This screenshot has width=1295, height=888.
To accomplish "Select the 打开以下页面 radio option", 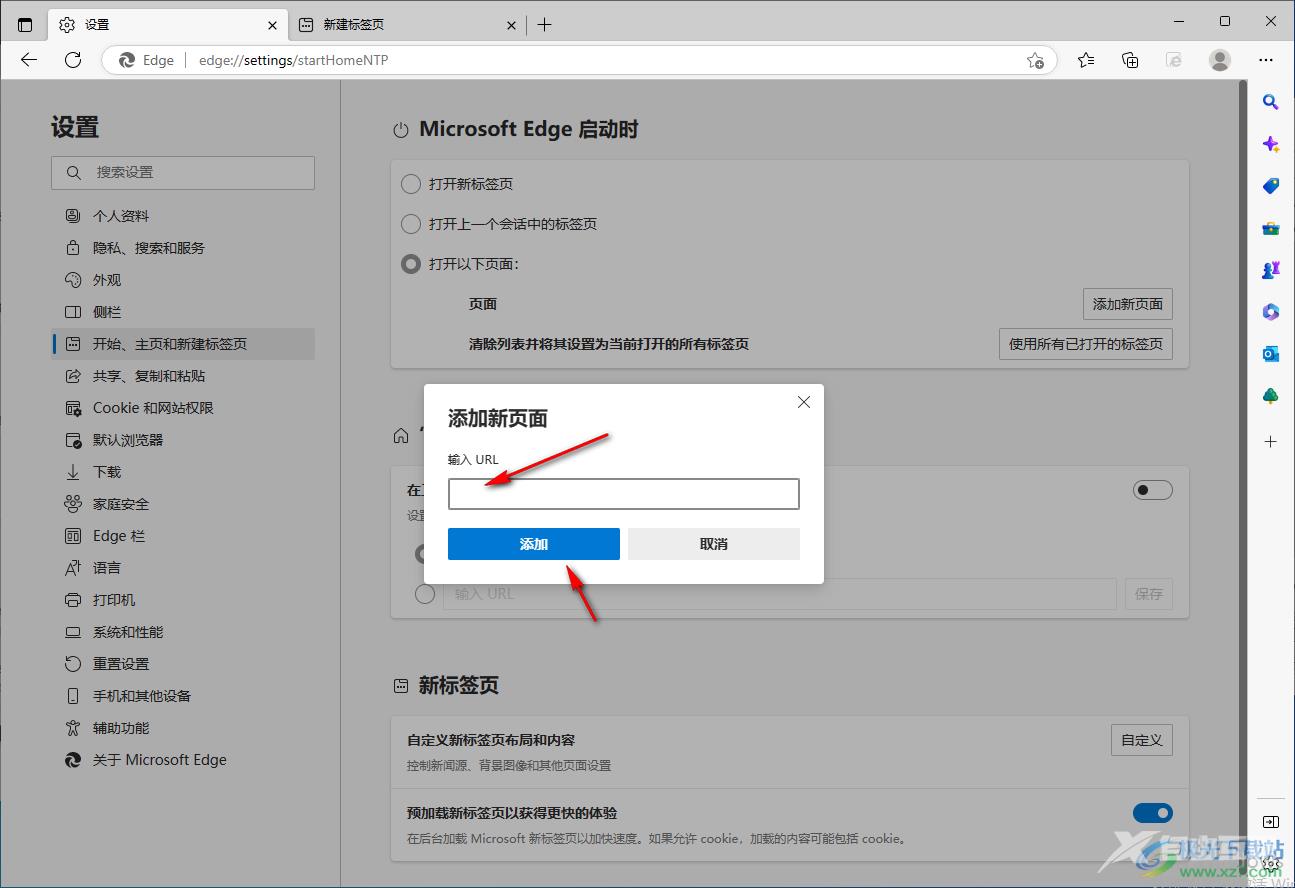I will (x=410, y=264).
